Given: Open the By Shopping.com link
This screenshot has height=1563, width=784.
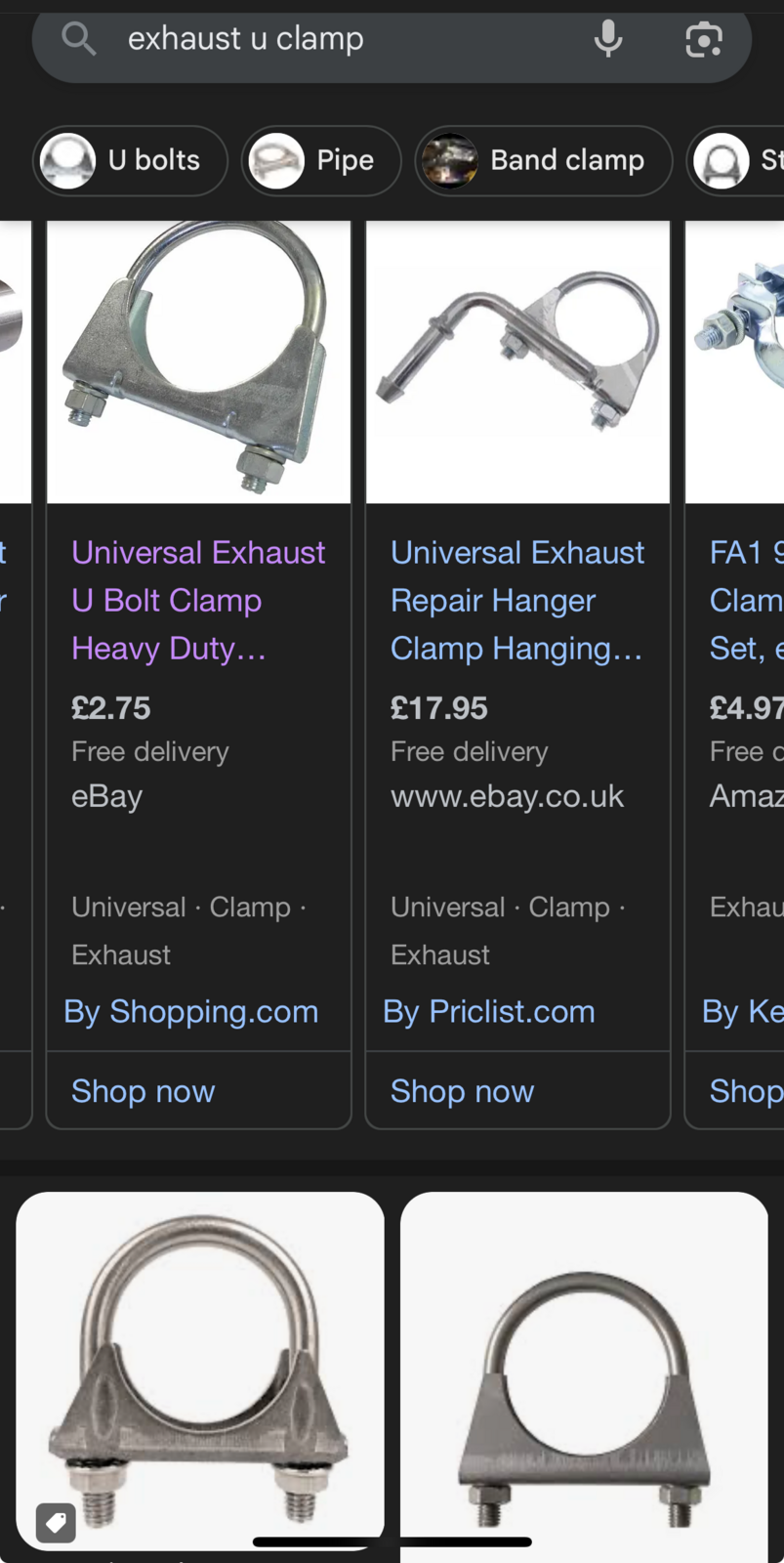Looking at the screenshot, I should point(191,1011).
